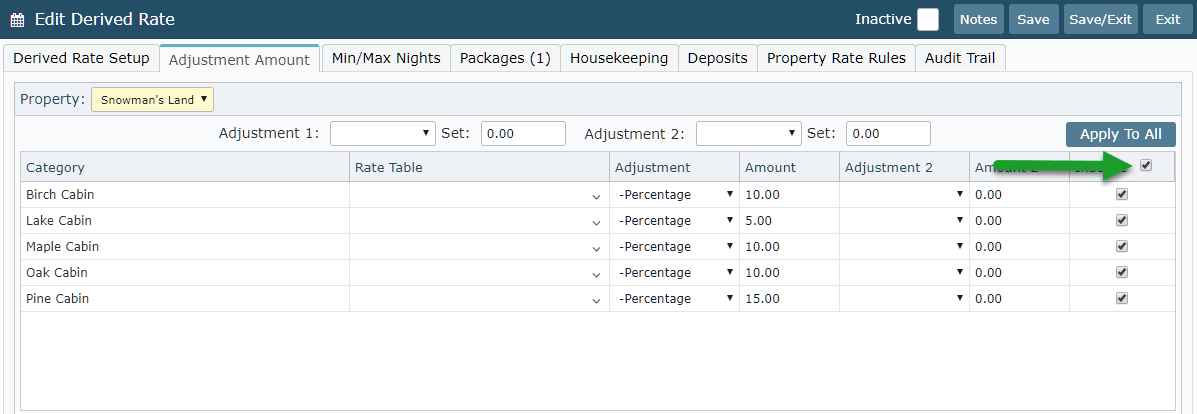Edit the Oak Cabin Amount value 10.00
The image size is (1197, 414).
pos(789,273)
